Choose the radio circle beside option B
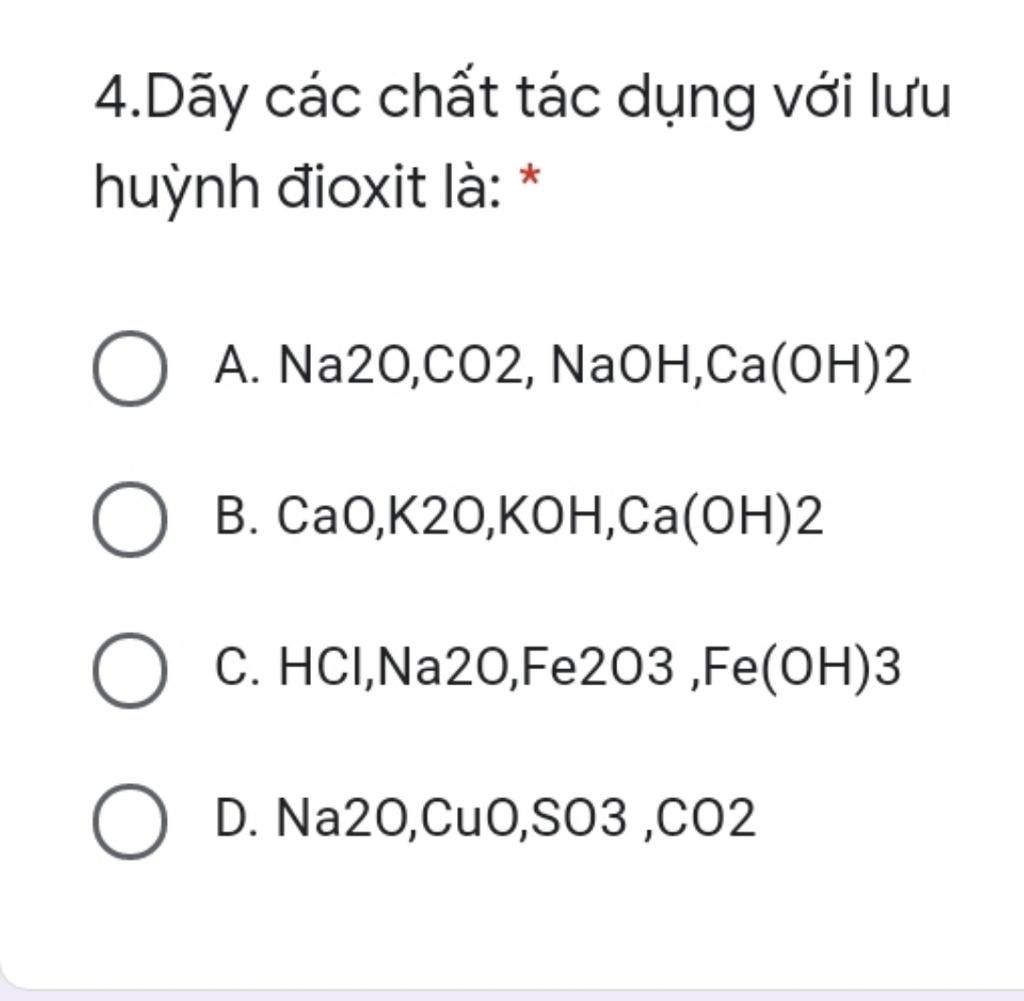 [x=130, y=519]
